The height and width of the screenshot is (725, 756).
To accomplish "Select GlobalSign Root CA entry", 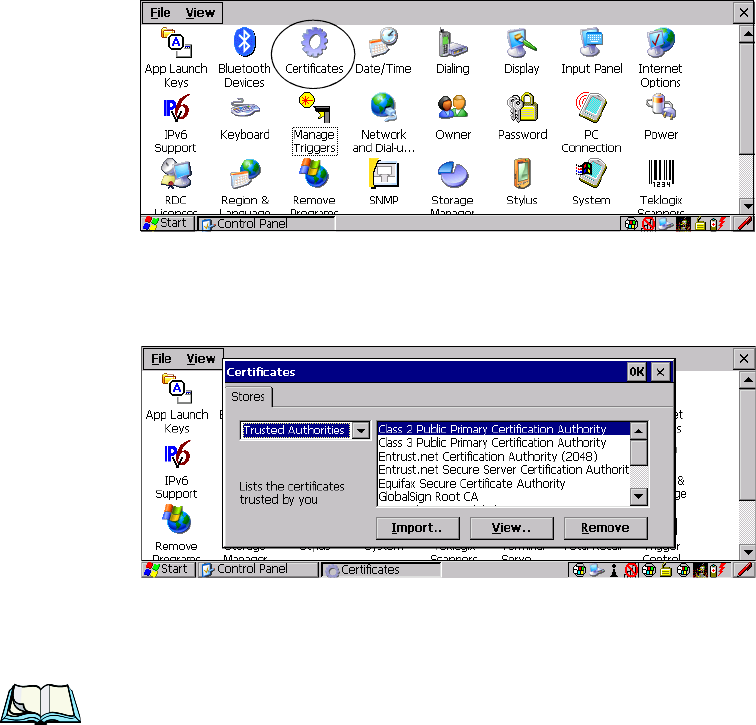I will pyautogui.click(x=503, y=497).
